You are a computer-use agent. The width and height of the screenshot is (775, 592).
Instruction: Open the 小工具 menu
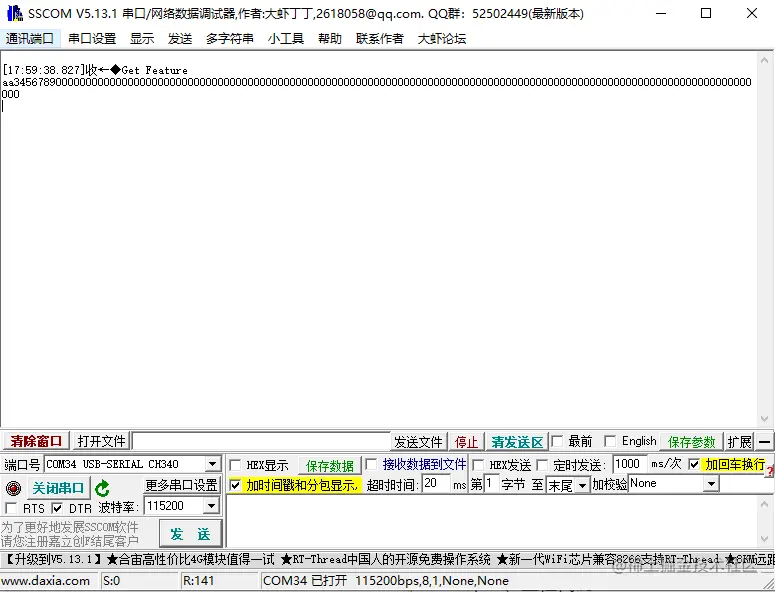tap(286, 38)
